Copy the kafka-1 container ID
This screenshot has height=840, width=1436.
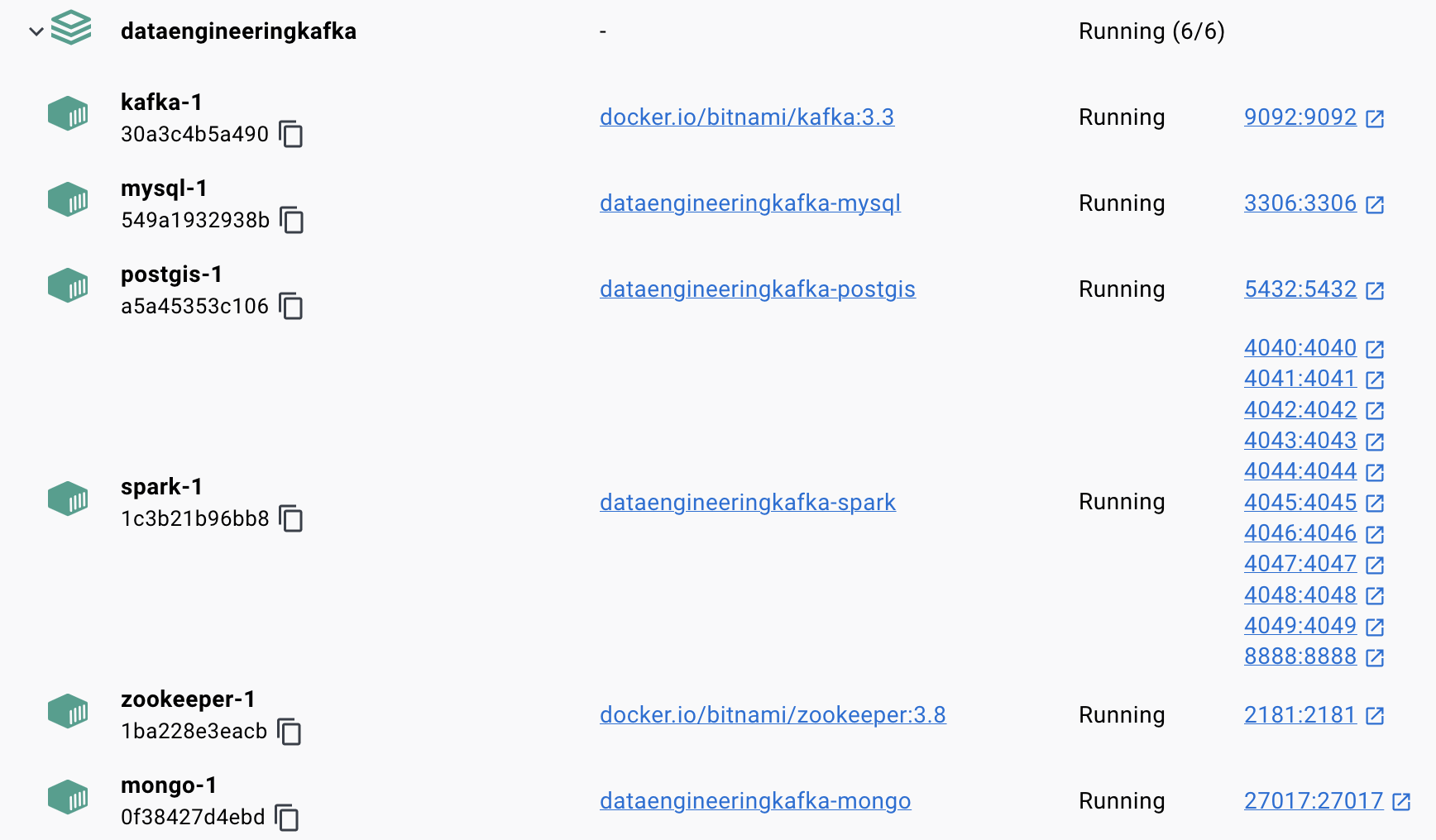click(291, 134)
